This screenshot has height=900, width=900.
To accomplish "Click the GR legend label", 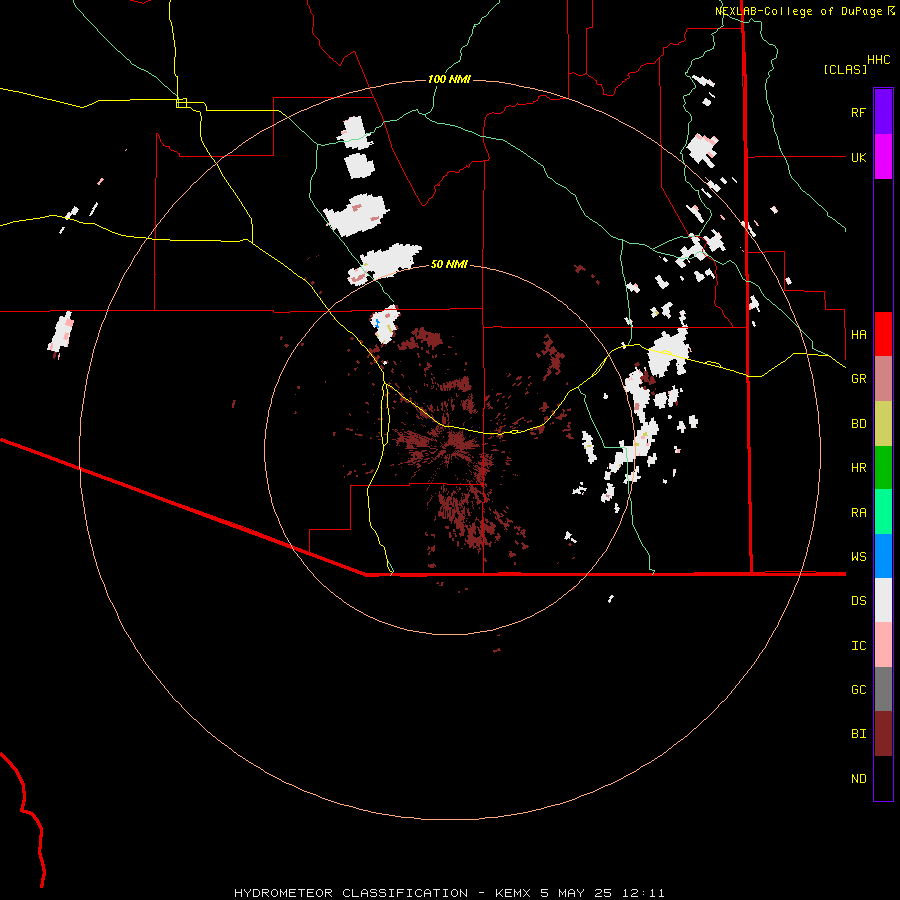I will [x=858, y=379].
